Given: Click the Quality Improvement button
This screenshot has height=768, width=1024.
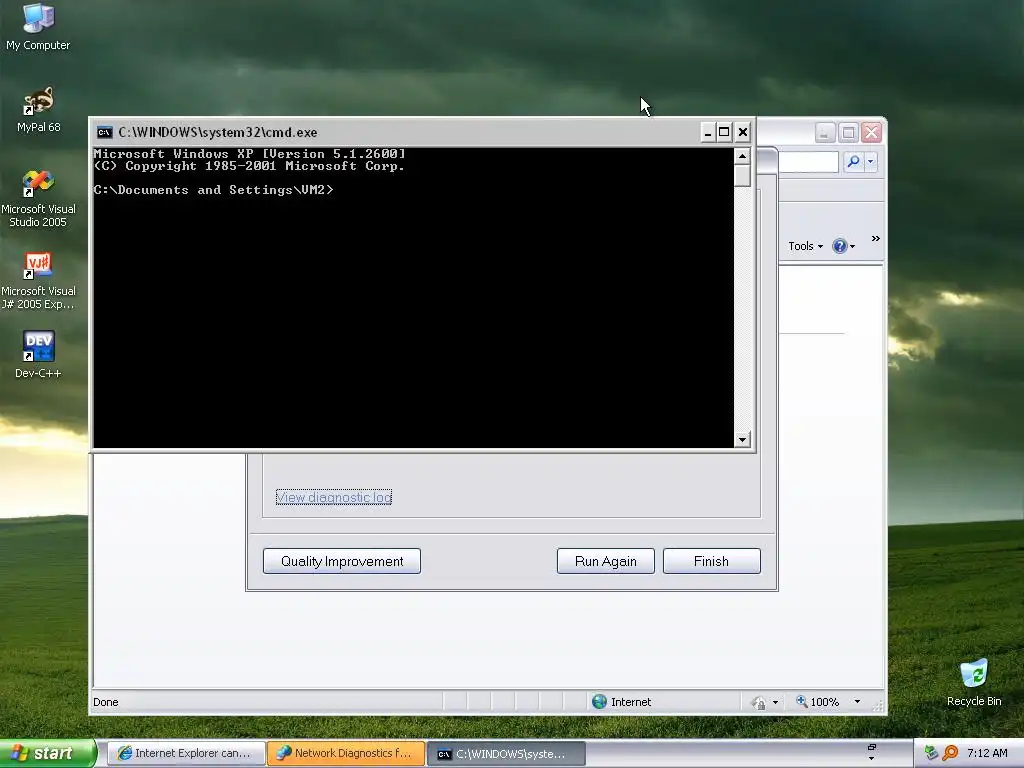Looking at the screenshot, I should 342,561.
